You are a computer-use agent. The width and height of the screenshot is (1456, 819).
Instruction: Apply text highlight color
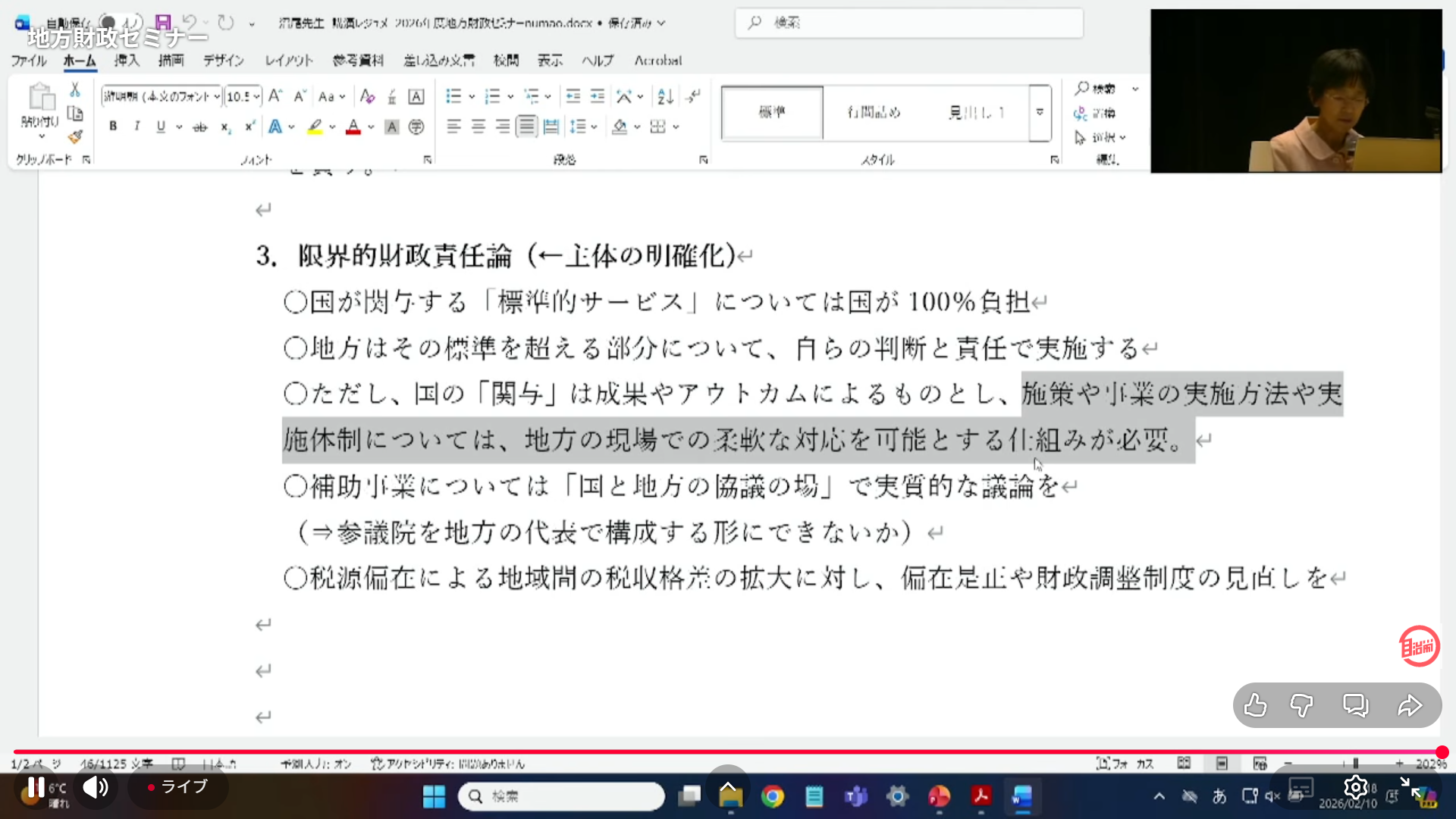point(315,127)
